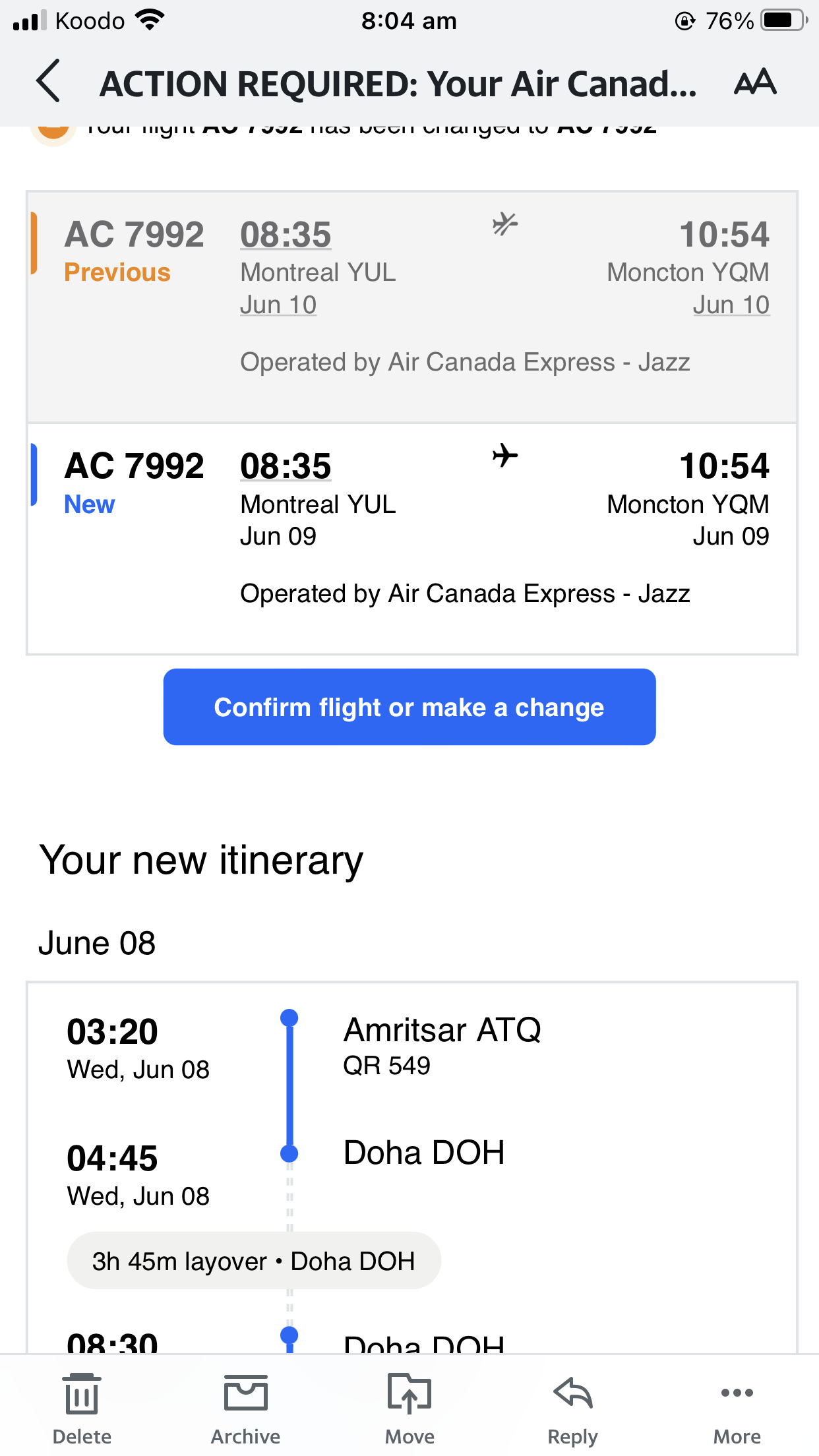Image resolution: width=819 pixels, height=1456 pixels.
Task: Tap the QR 549 flight number
Action: pyautogui.click(x=386, y=1066)
